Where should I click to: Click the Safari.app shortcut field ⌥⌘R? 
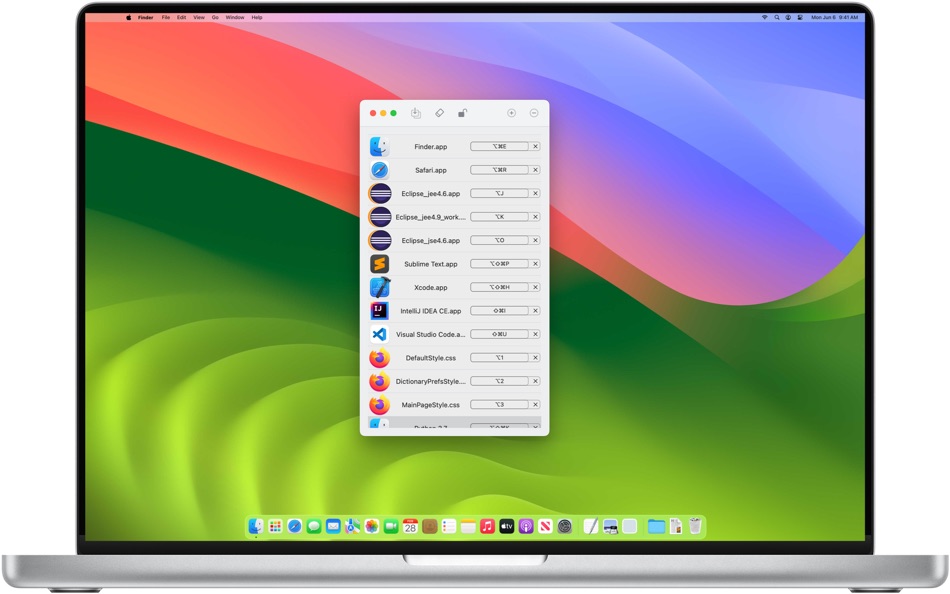(x=499, y=170)
